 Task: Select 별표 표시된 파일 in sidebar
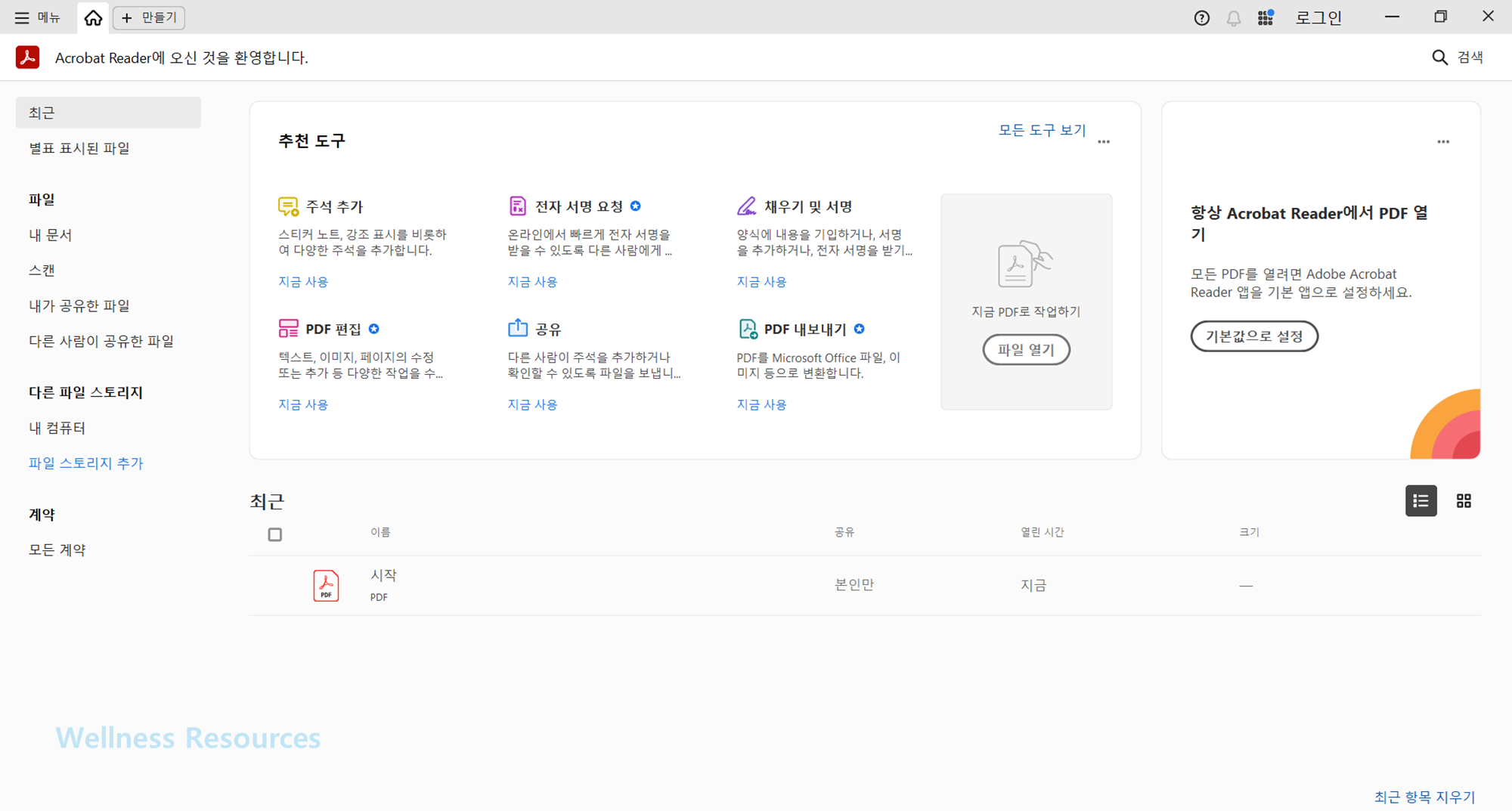click(x=79, y=148)
